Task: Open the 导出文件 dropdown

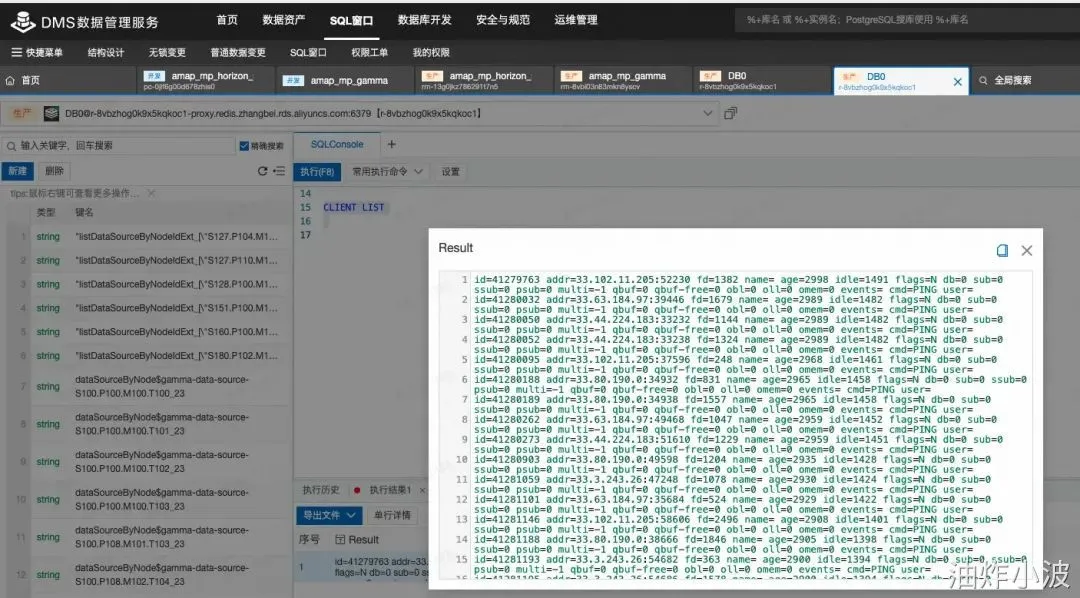Action: point(329,515)
